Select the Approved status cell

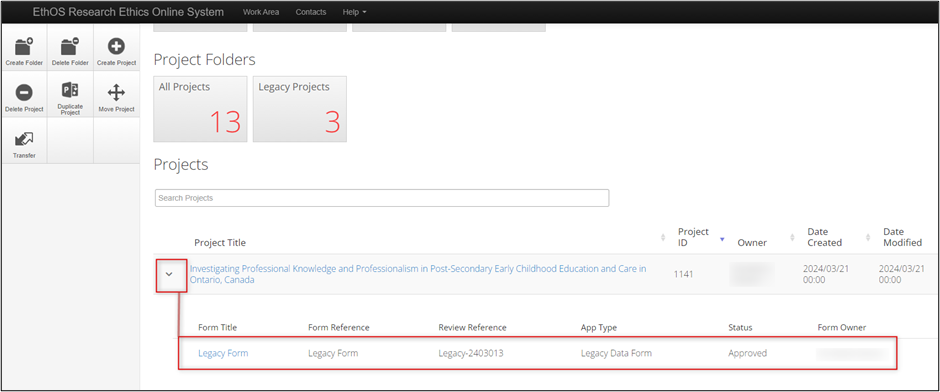point(748,353)
